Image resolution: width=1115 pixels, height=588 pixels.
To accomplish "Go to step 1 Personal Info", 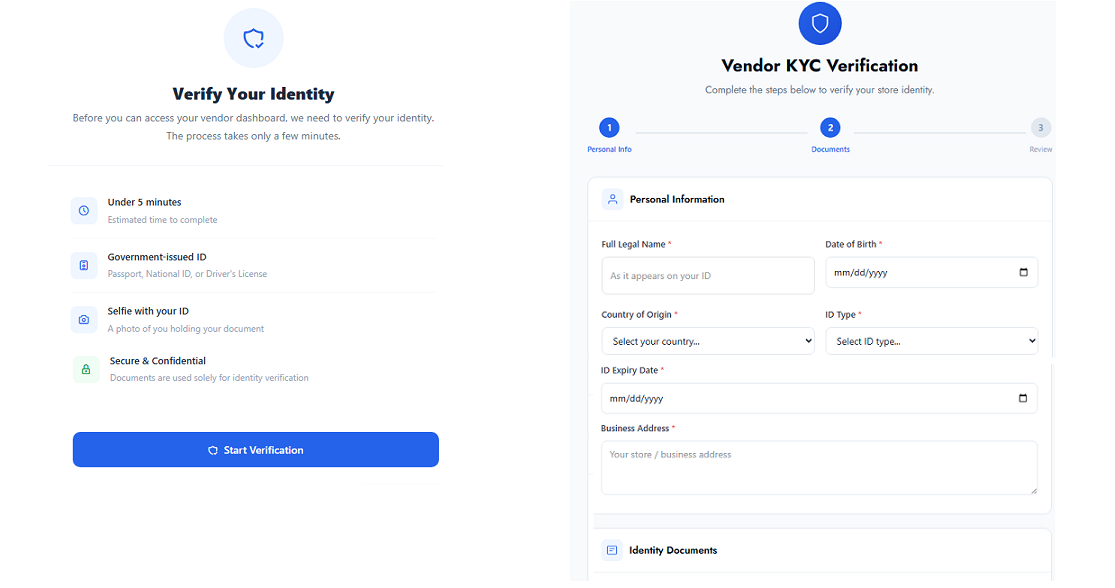I will (x=609, y=128).
